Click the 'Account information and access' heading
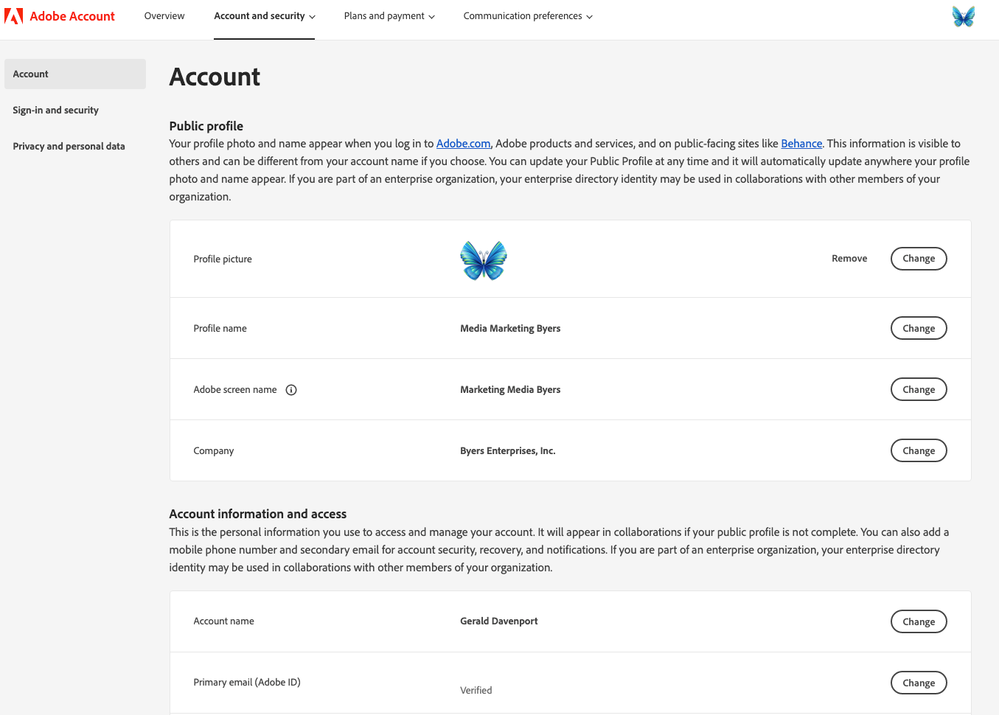 tap(257, 514)
